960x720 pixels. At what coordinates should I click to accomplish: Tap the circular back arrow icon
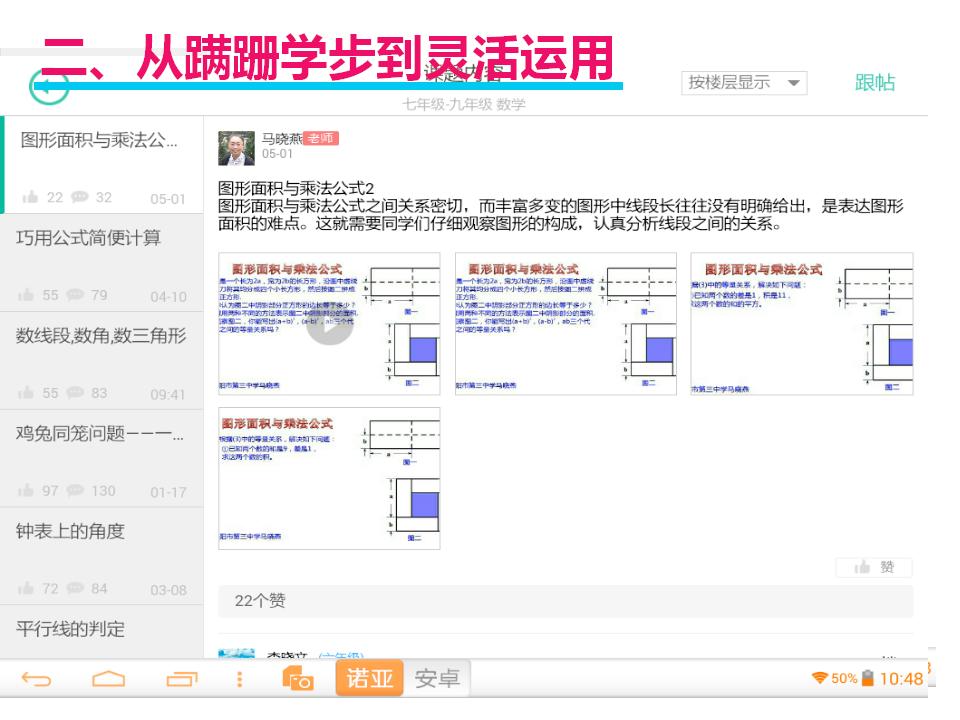coord(51,88)
